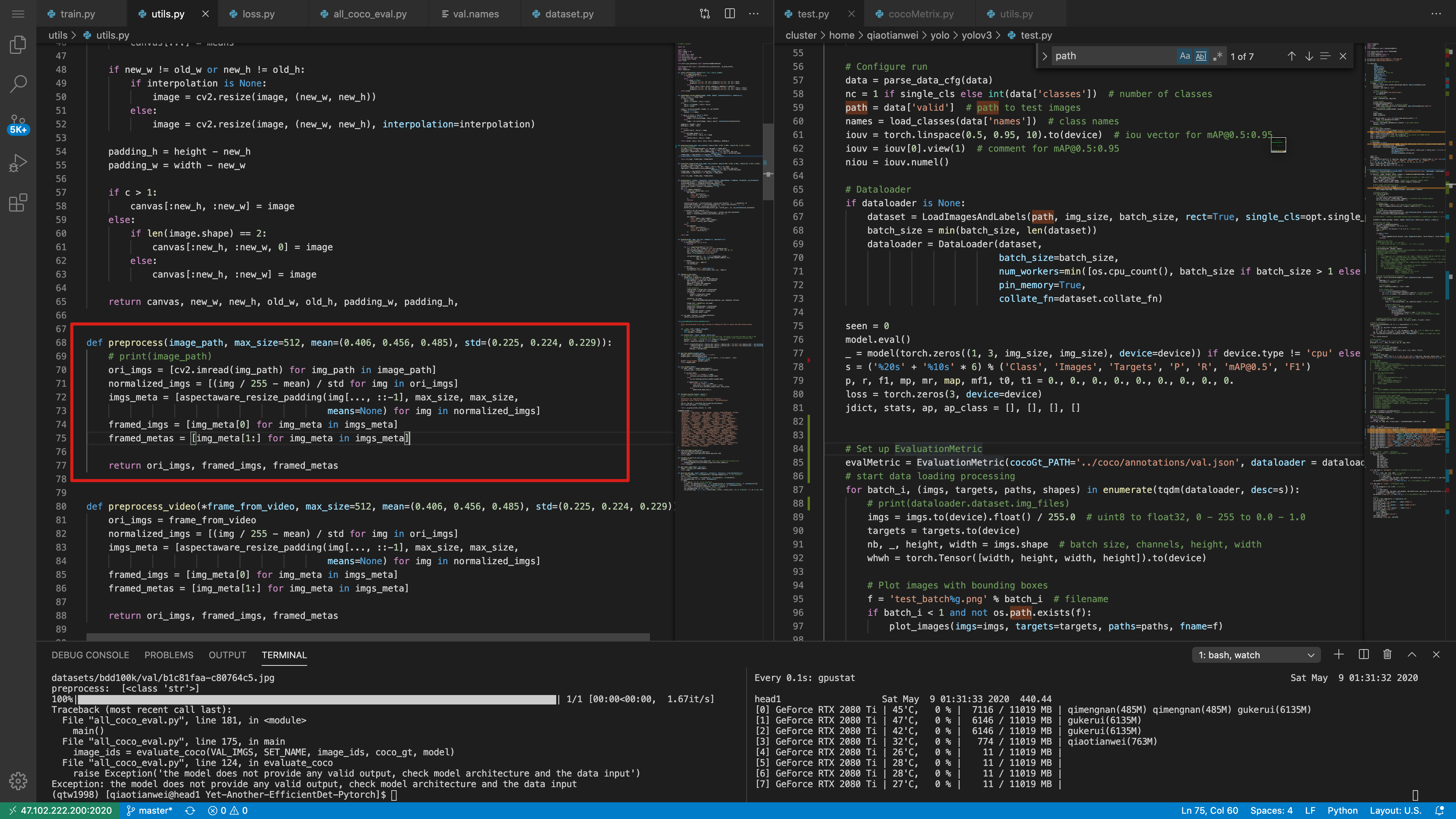Disable Match Whole Word in the find widget
Viewport: 1456px width, 819px height.
1201,56
